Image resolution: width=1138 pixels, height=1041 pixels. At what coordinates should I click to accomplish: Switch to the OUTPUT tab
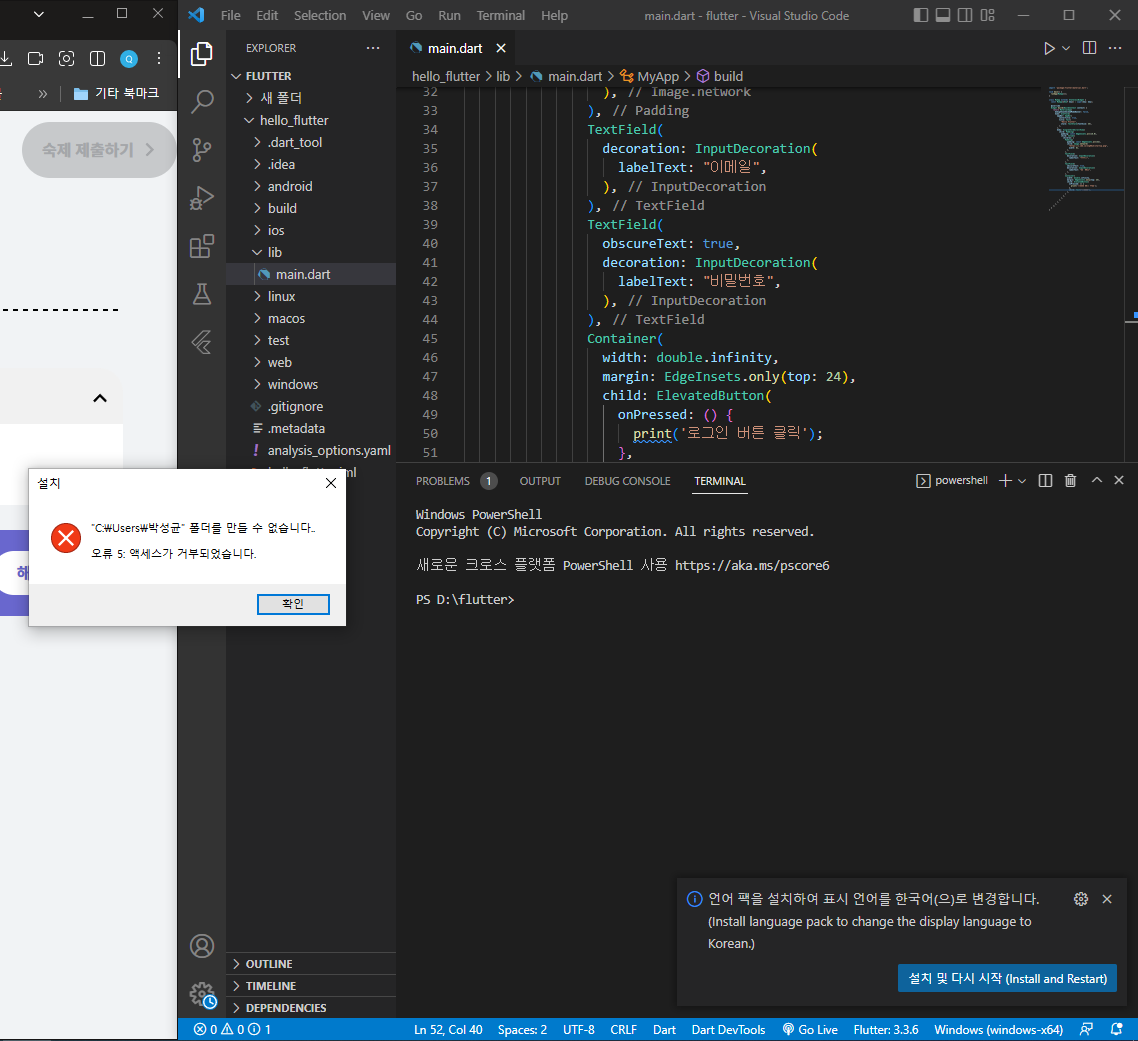tap(540, 481)
